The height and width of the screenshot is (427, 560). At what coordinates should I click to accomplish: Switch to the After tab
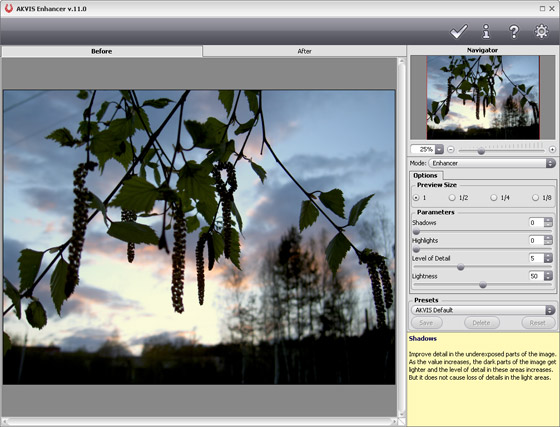(304, 51)
